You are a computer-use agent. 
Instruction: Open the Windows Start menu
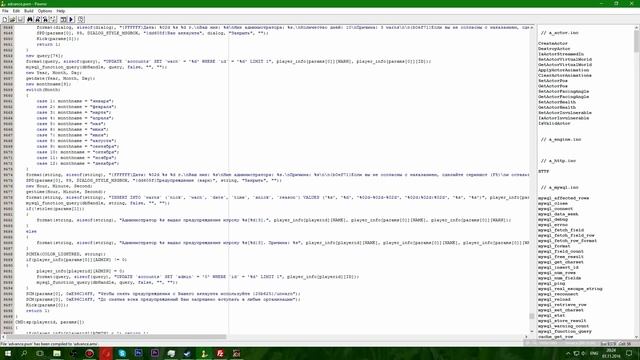pyautogui.click(x=7, y=353)
